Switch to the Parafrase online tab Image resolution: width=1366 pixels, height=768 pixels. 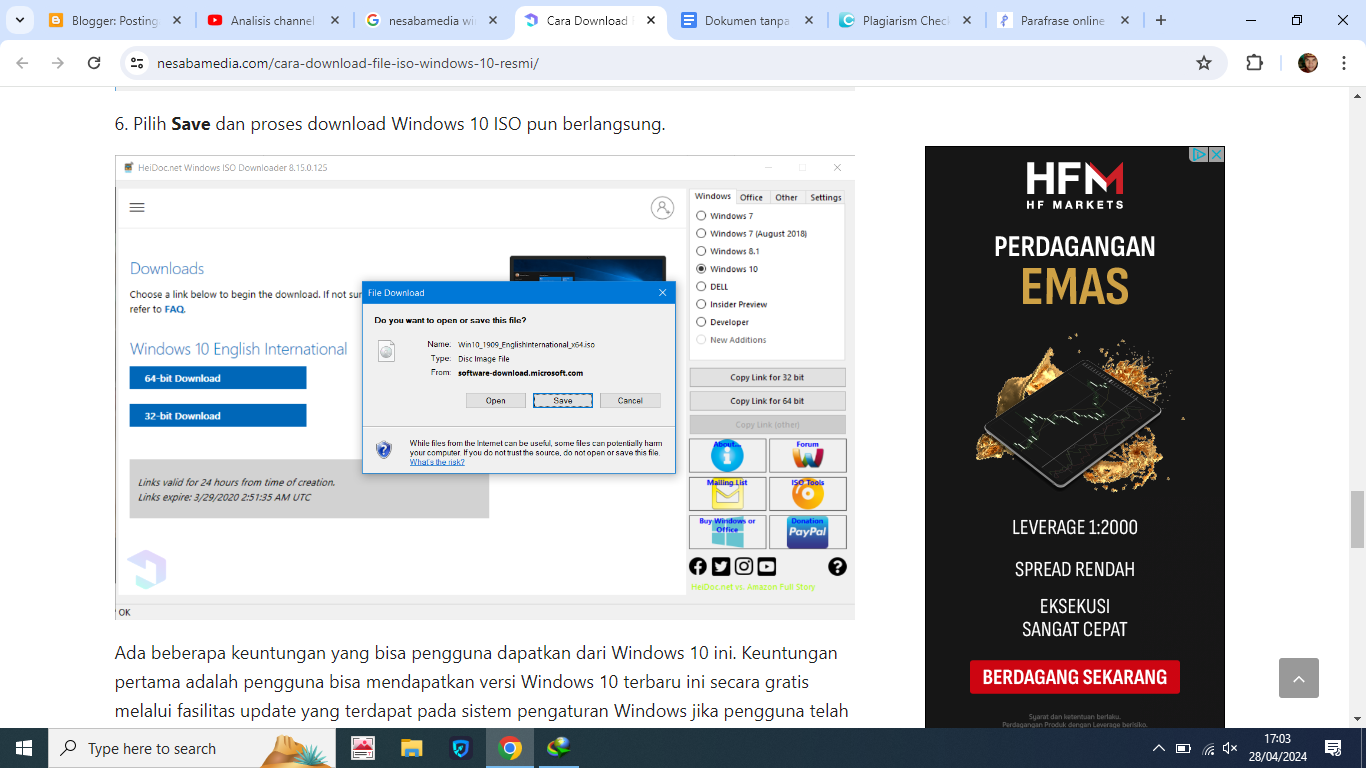click(1065, 20)
